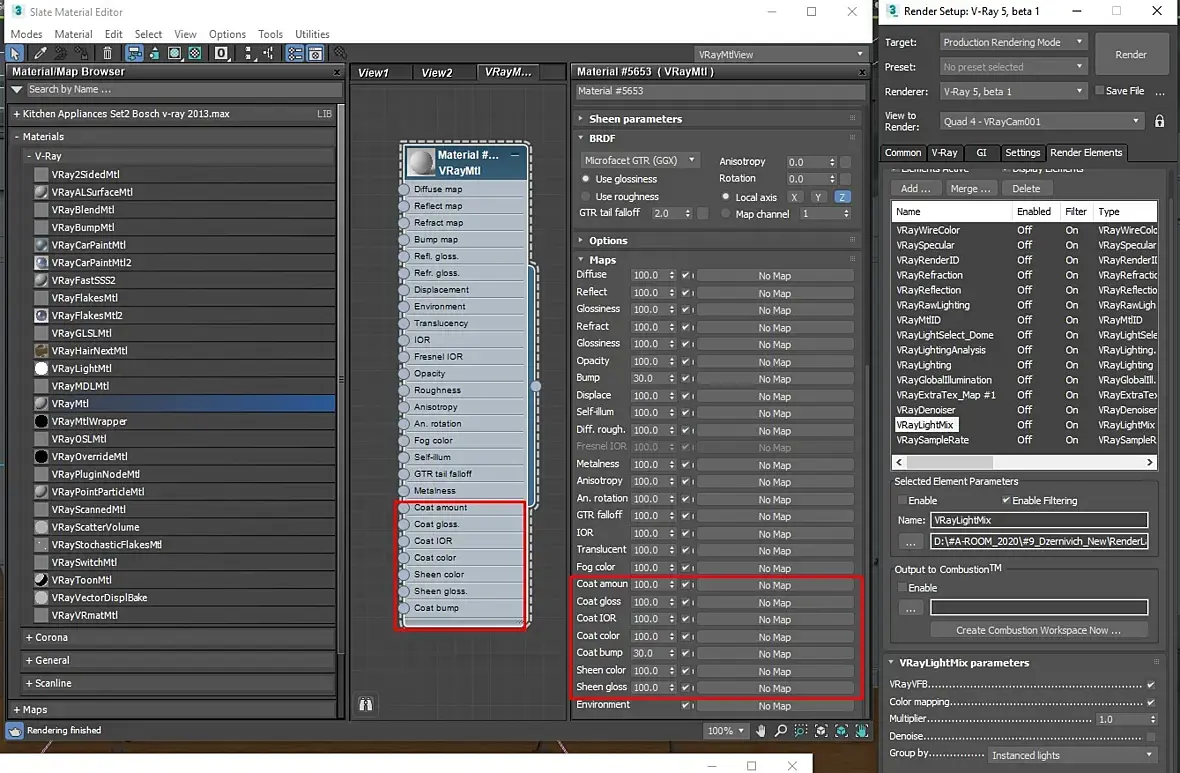
Task: Open the 100% zoom level dropdown
Action: (x=725, y=731)
